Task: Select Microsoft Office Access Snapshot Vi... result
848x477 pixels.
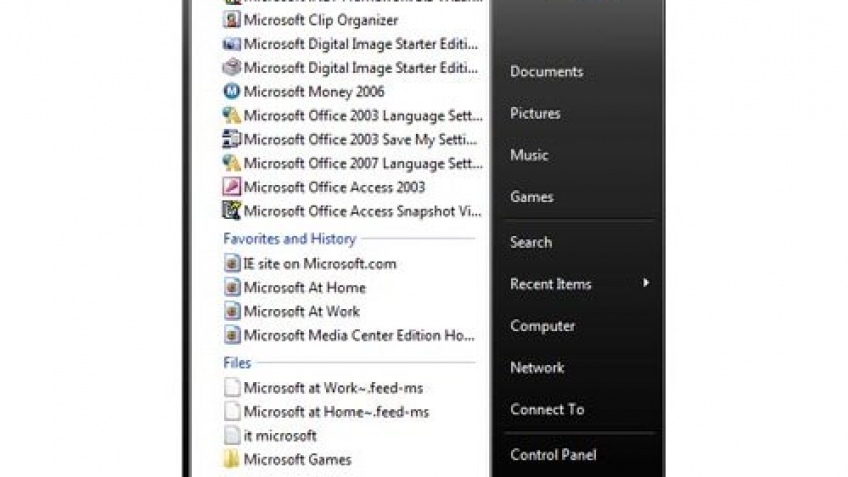Action: point(362,211)
